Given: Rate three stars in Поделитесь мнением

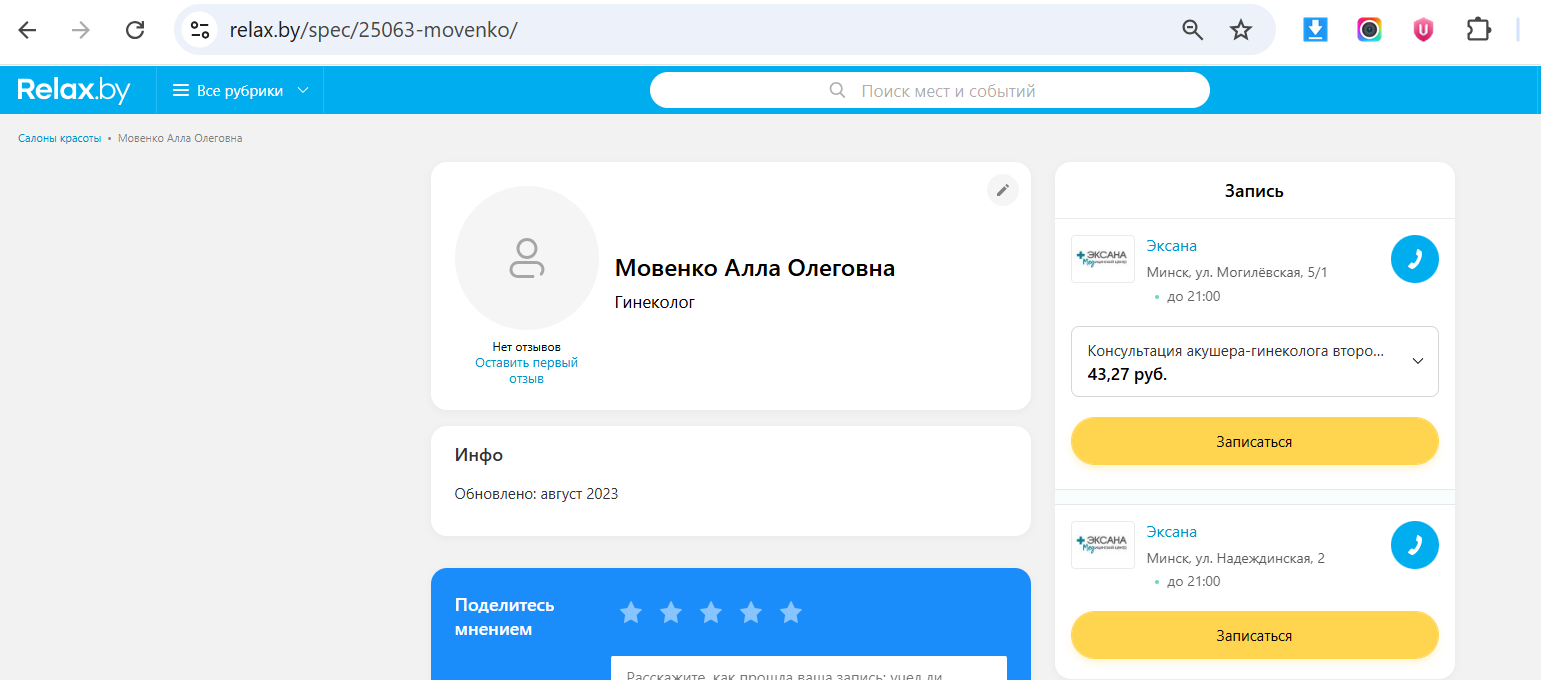Looking at the screenshot, I should [711, 612].
